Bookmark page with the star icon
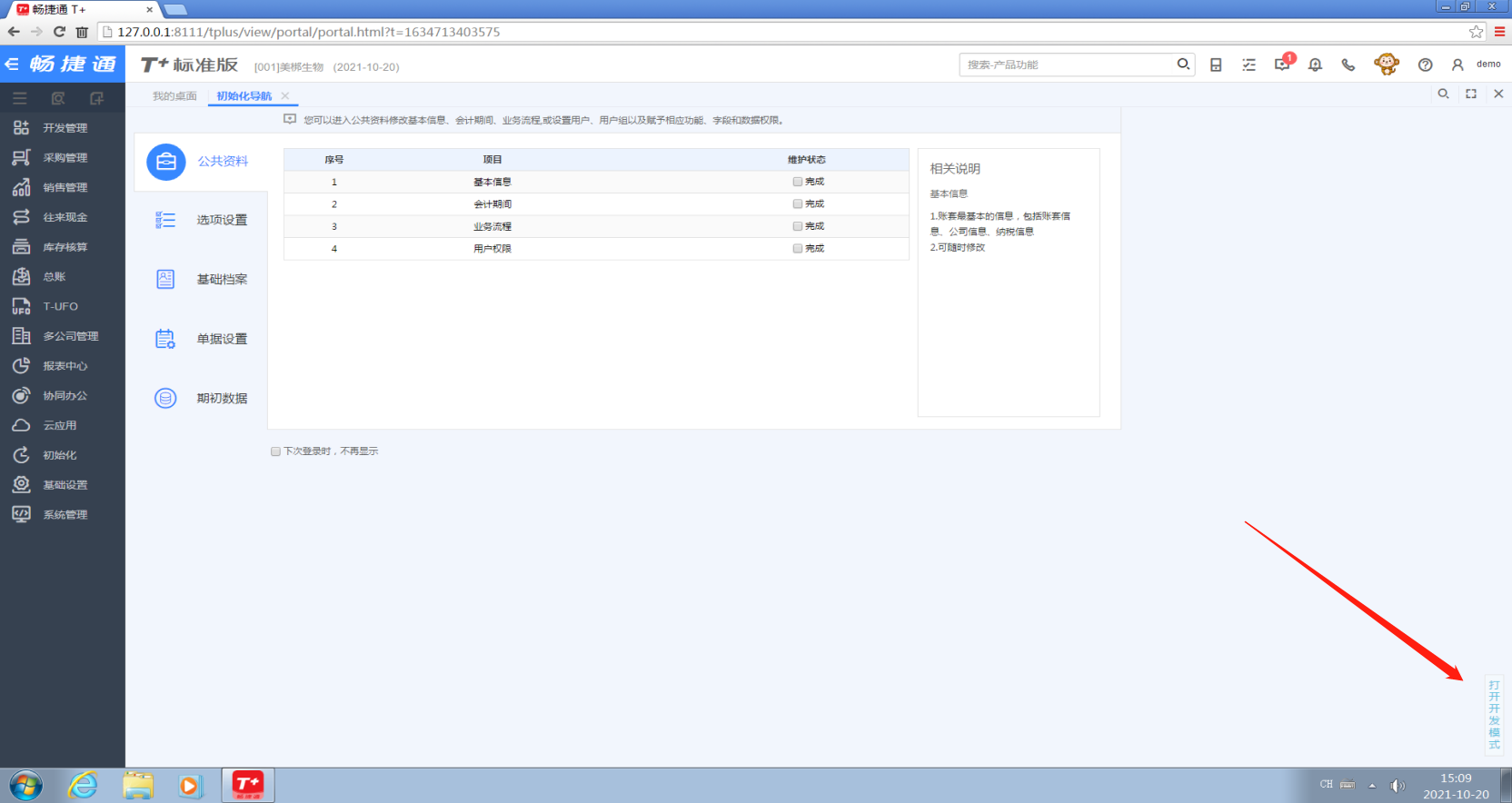The image size is (1512, 803). click(x=1477, y=32)
